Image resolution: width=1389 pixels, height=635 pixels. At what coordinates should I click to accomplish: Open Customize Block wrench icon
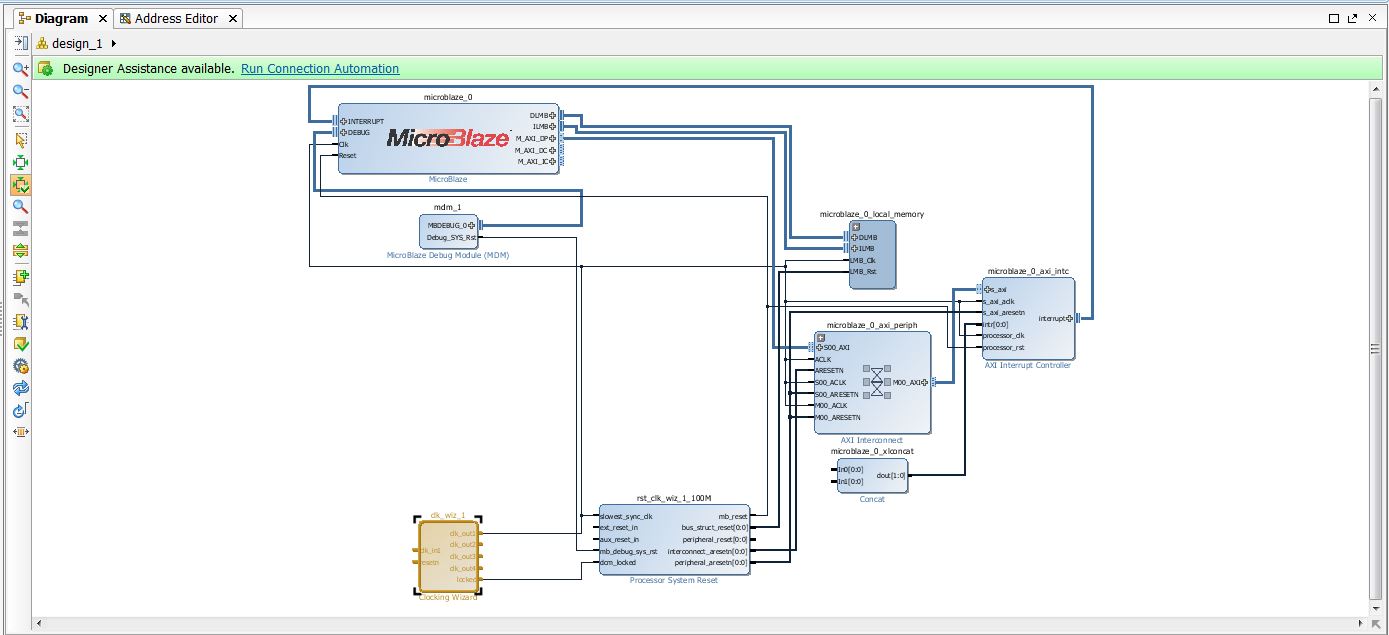coord(20,321)
